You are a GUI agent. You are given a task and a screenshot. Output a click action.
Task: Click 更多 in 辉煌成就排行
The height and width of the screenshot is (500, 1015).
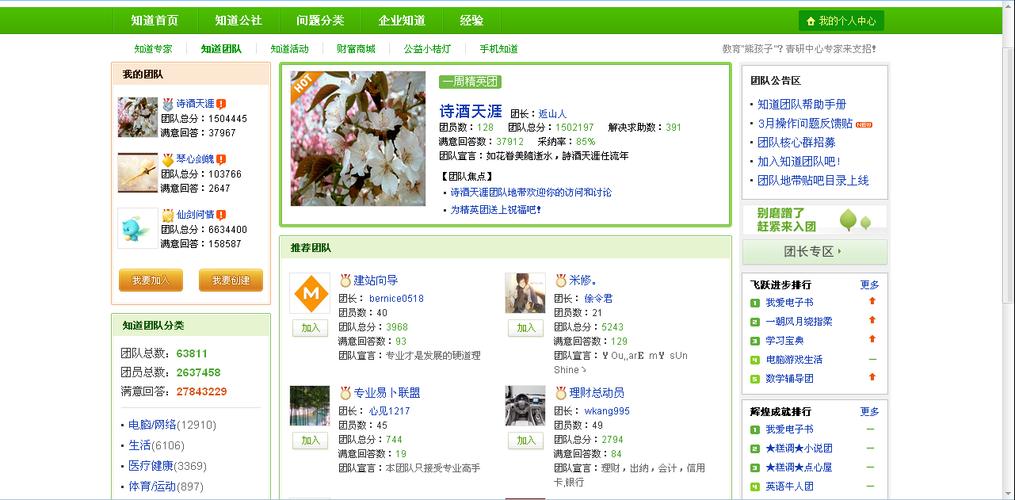869,411
